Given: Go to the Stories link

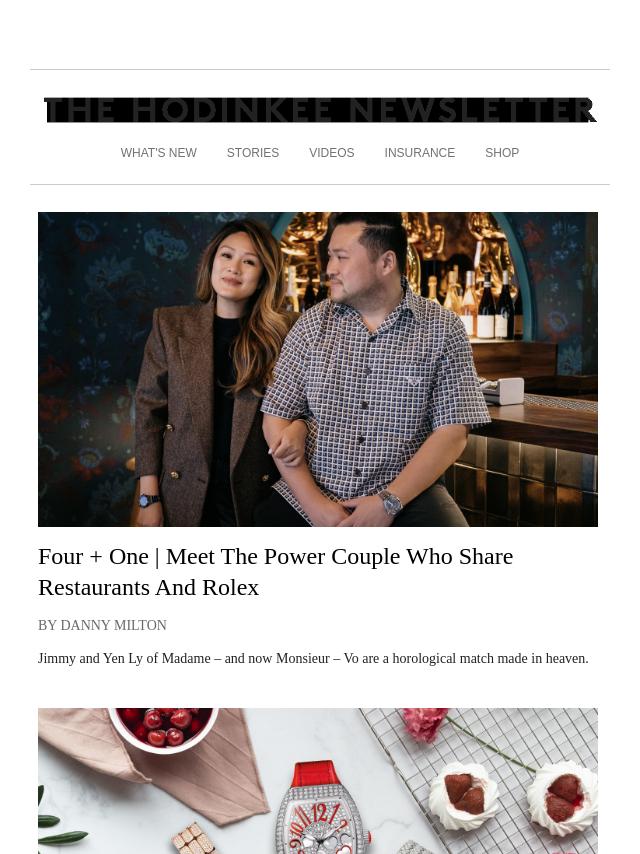Looking at the screenshot, I should point(253,153).
